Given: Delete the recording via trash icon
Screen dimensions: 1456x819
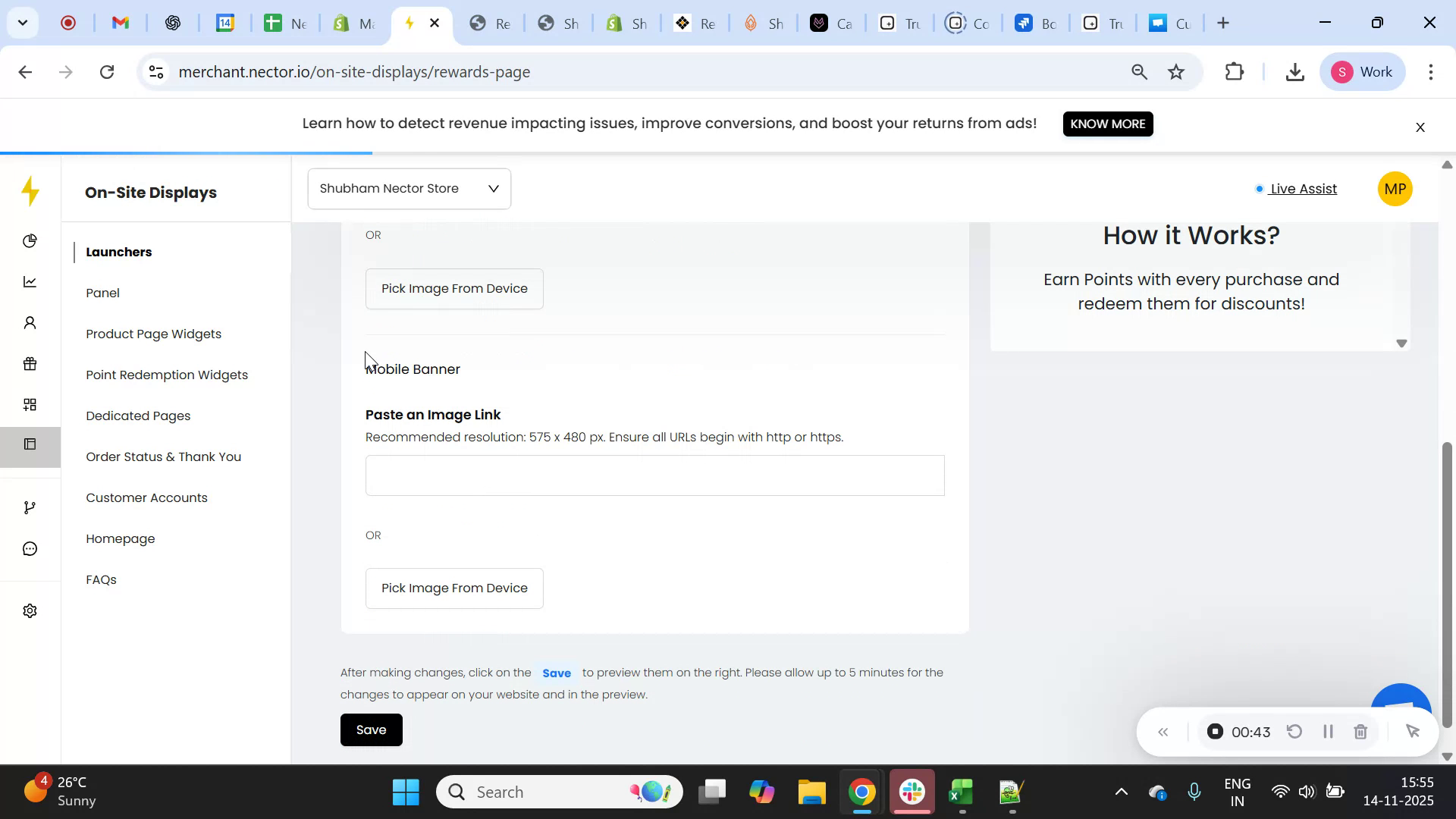Looking at the screenshot, I should tap(1360, 731).
